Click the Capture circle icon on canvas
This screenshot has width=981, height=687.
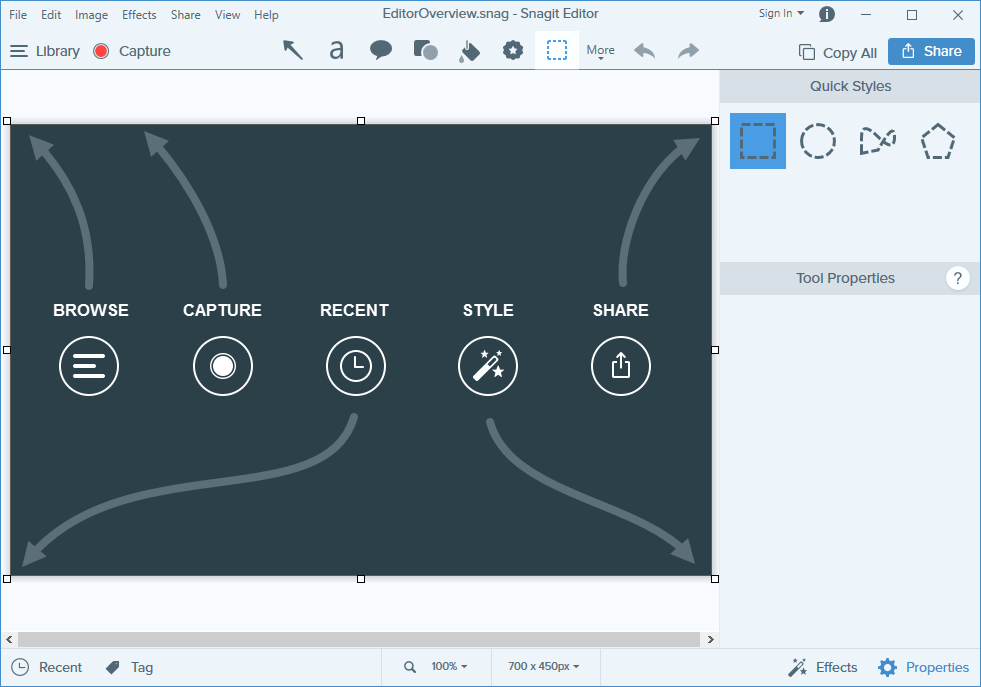223,366
